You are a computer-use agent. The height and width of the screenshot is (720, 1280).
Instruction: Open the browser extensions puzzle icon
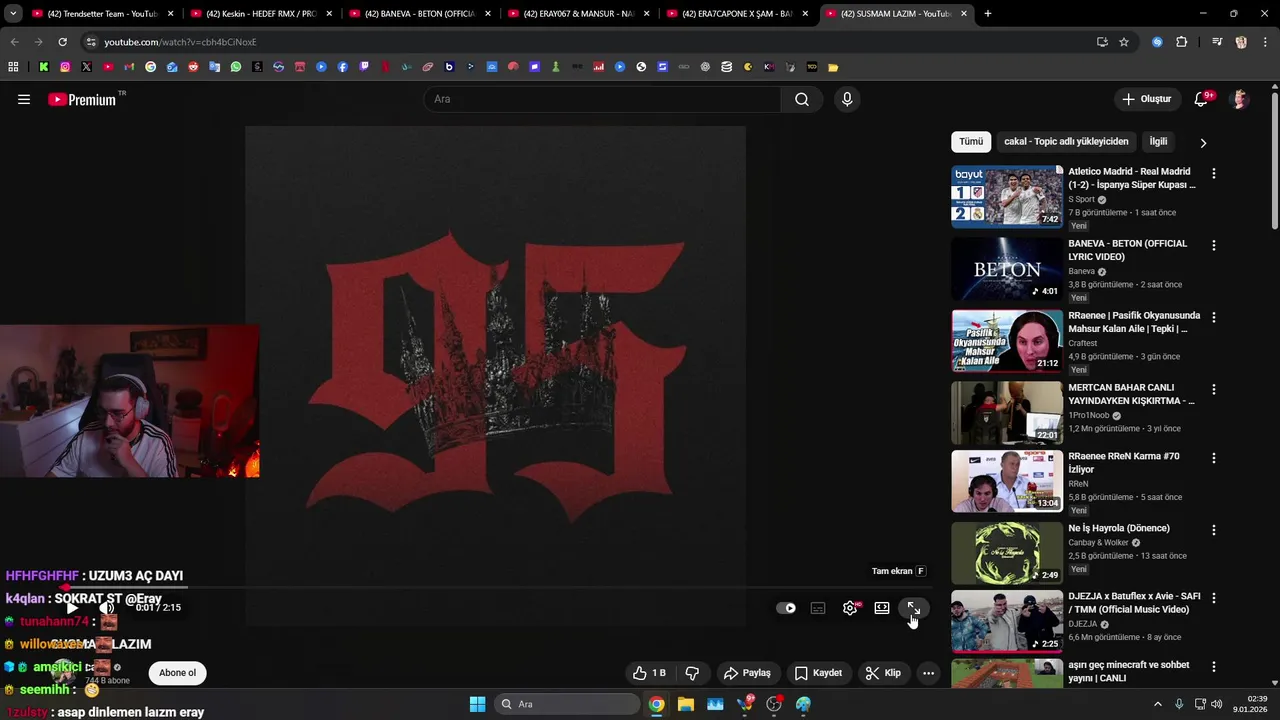click(1181, 42)
